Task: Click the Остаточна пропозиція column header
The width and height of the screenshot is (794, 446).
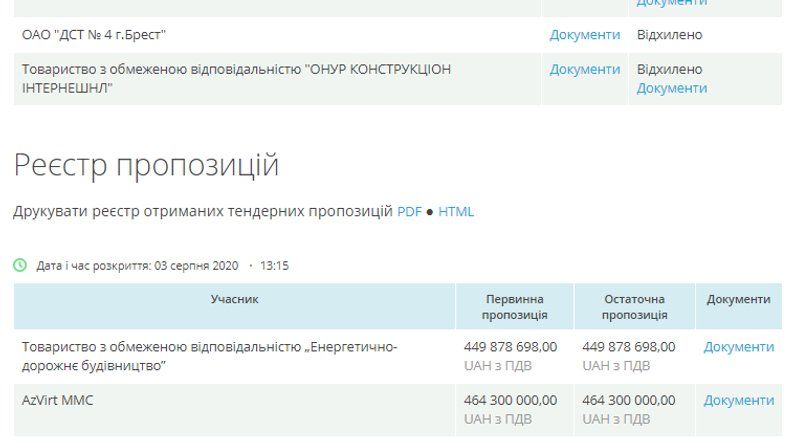Action: [x=634, y=307]
